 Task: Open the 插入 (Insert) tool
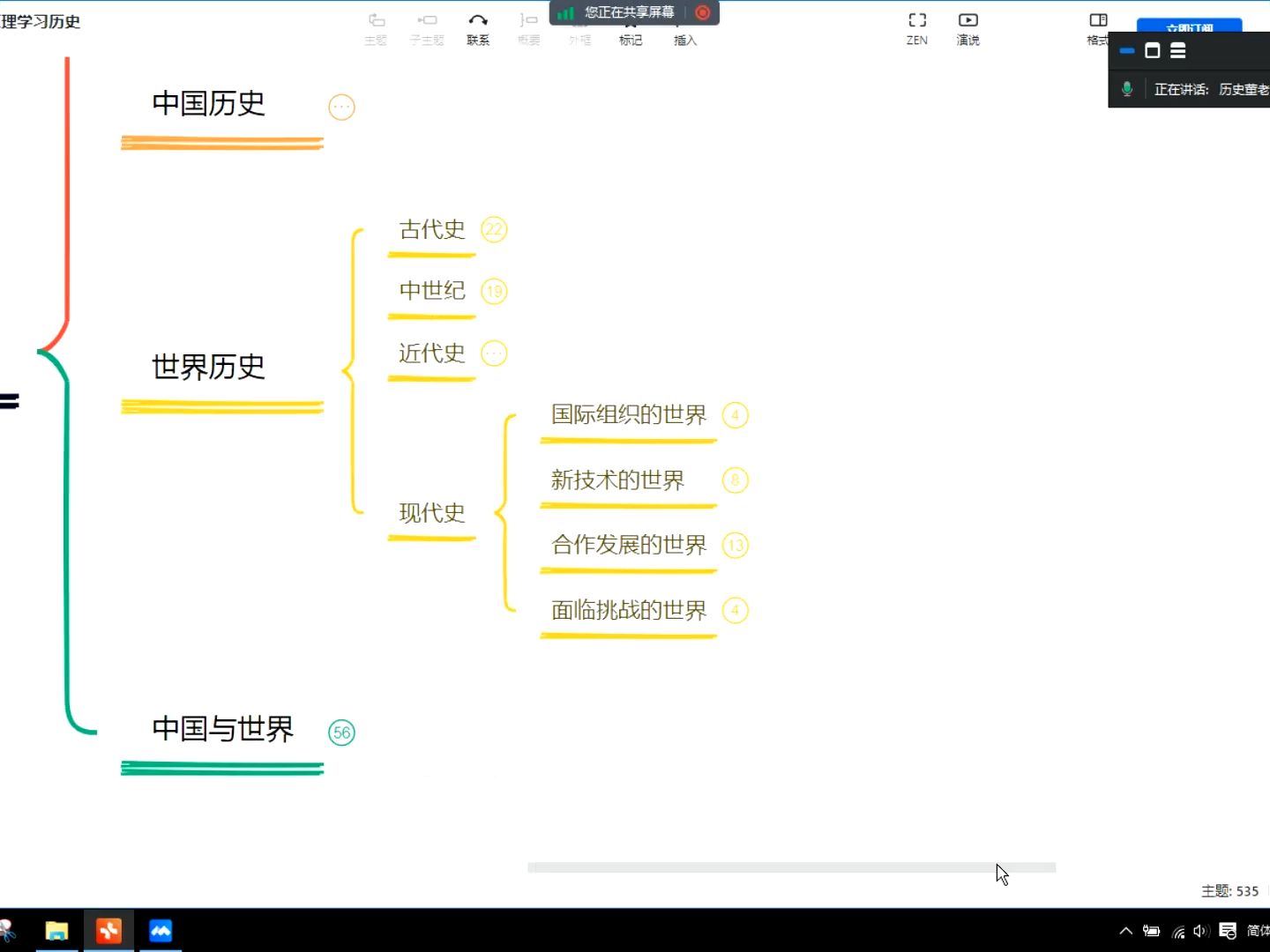point(685,35)
